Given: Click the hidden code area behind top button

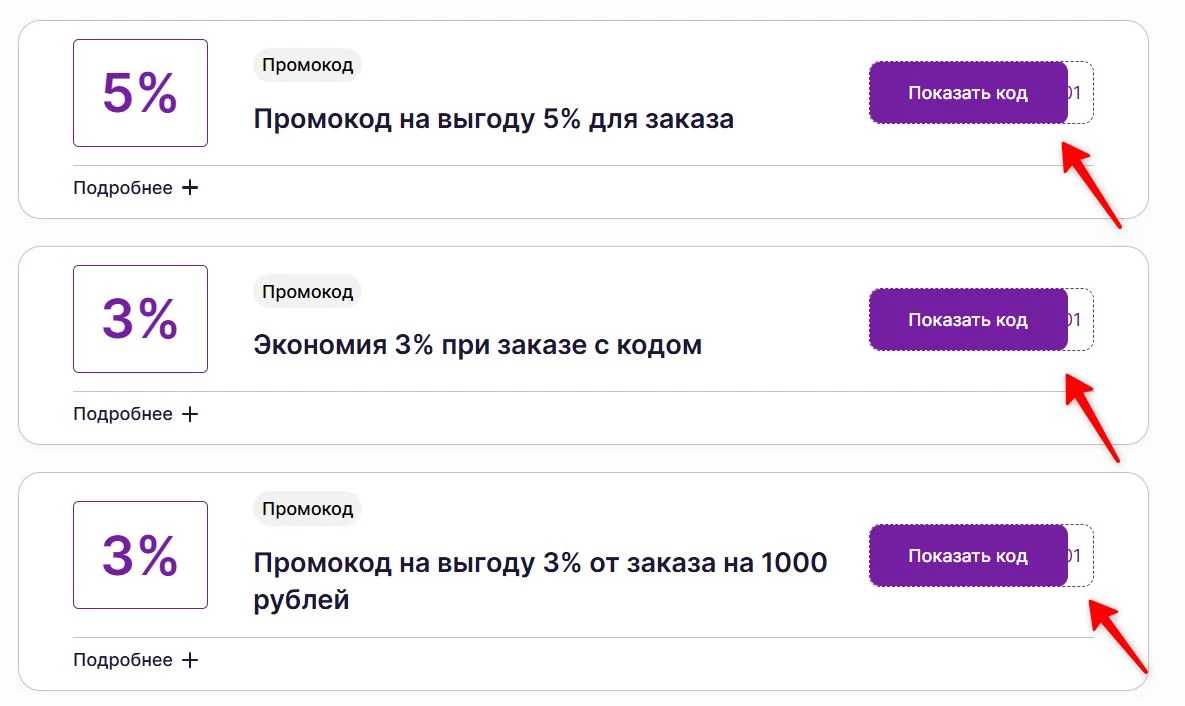Looking at the screenshot, I should tap(1082, 92).
